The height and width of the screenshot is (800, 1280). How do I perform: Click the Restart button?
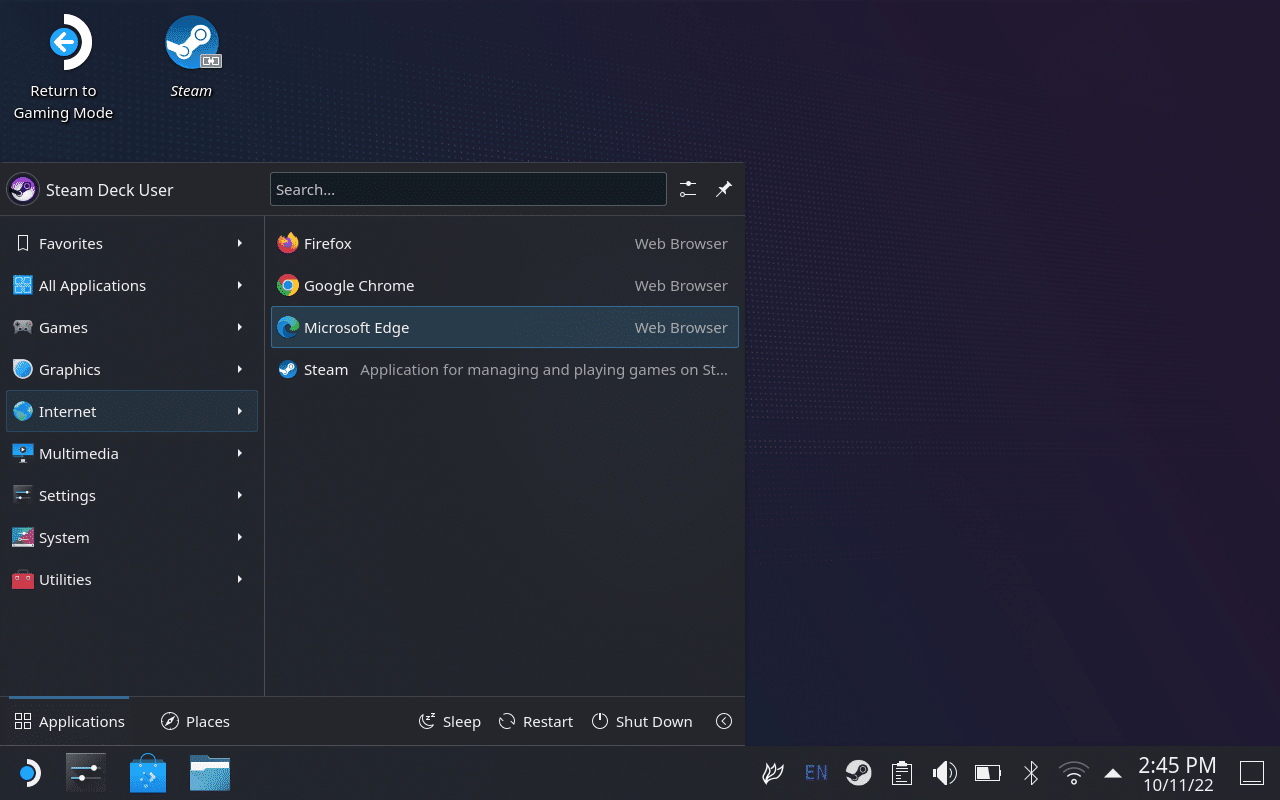click(536, 721)
